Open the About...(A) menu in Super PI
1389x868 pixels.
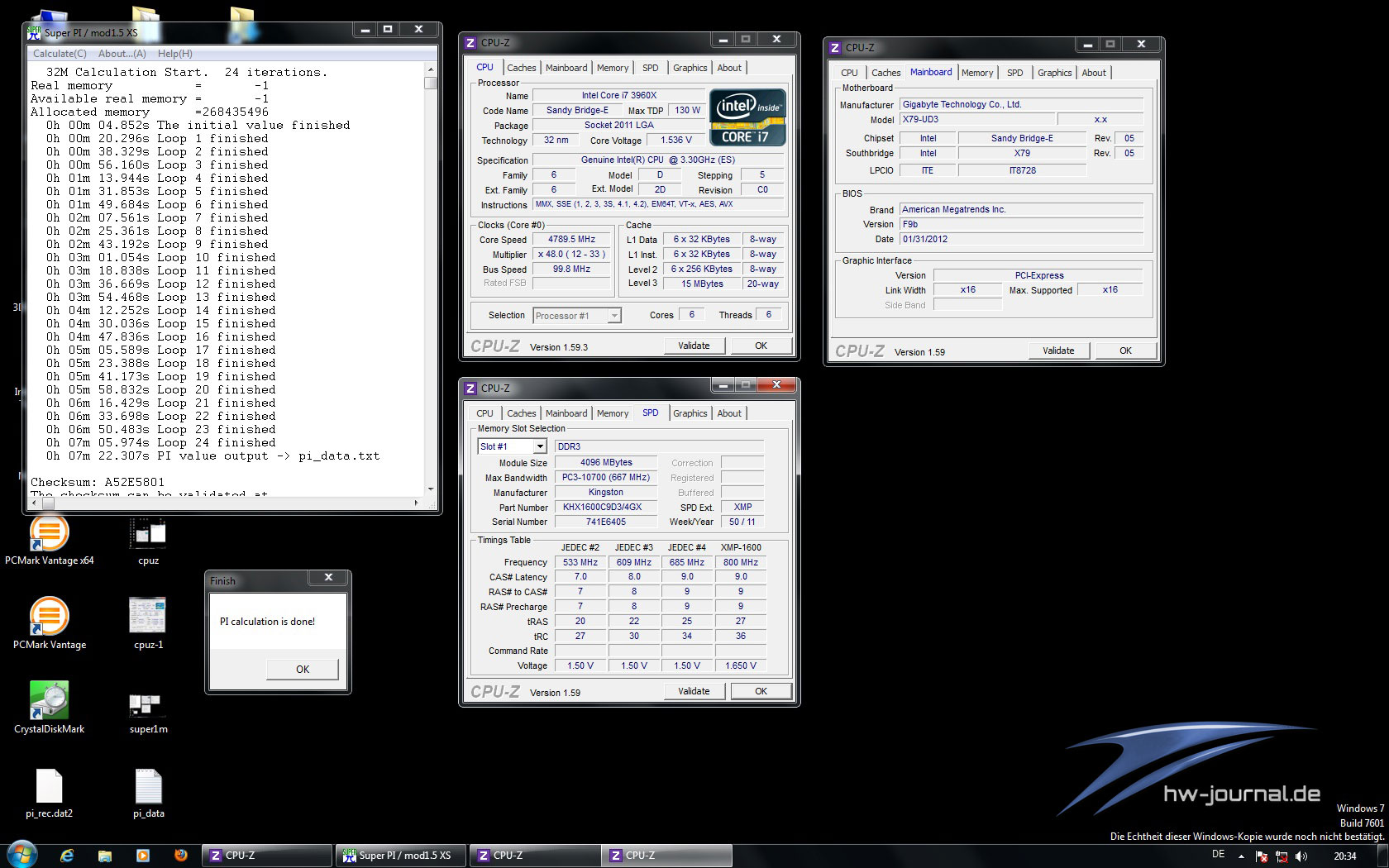(x=122, y=54)
